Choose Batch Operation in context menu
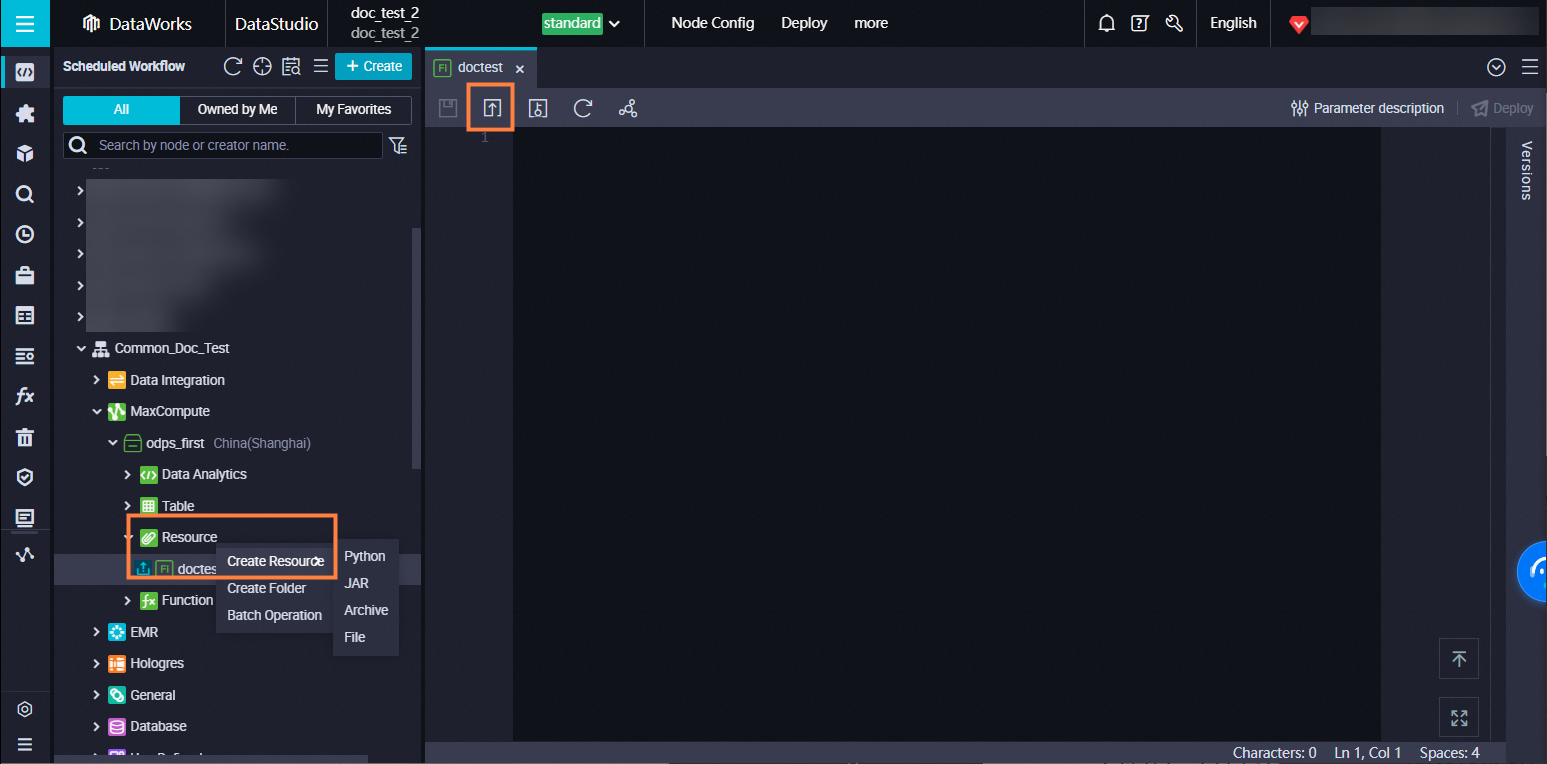 pyautogui.click(x=274, y=615)
